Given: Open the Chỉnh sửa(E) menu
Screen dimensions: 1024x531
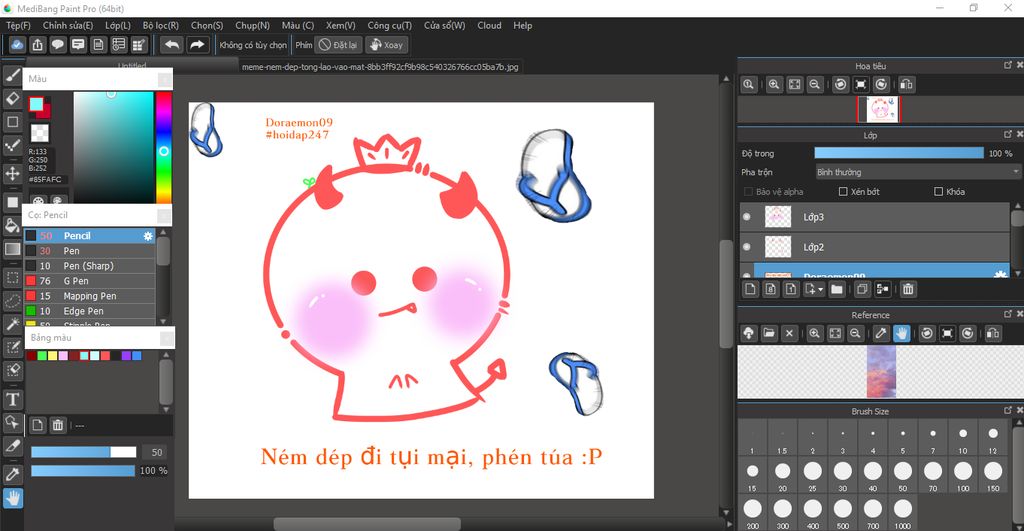Looking at the screenshot, I should click(68, 25).
